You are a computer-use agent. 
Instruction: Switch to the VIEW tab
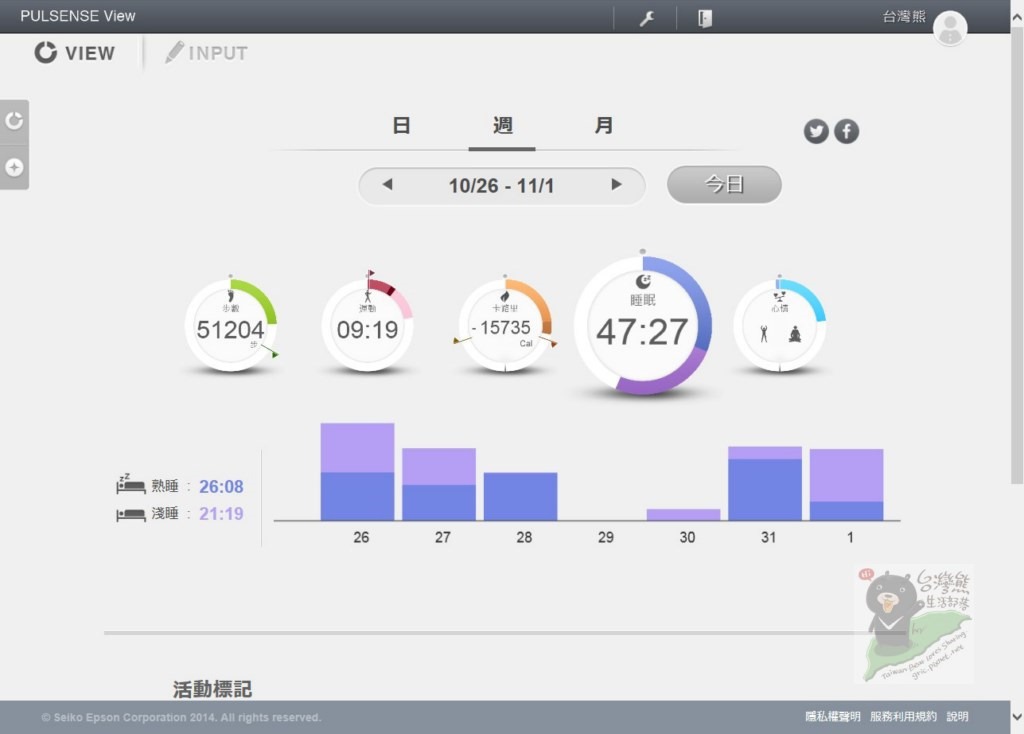(x=74, y=53)
